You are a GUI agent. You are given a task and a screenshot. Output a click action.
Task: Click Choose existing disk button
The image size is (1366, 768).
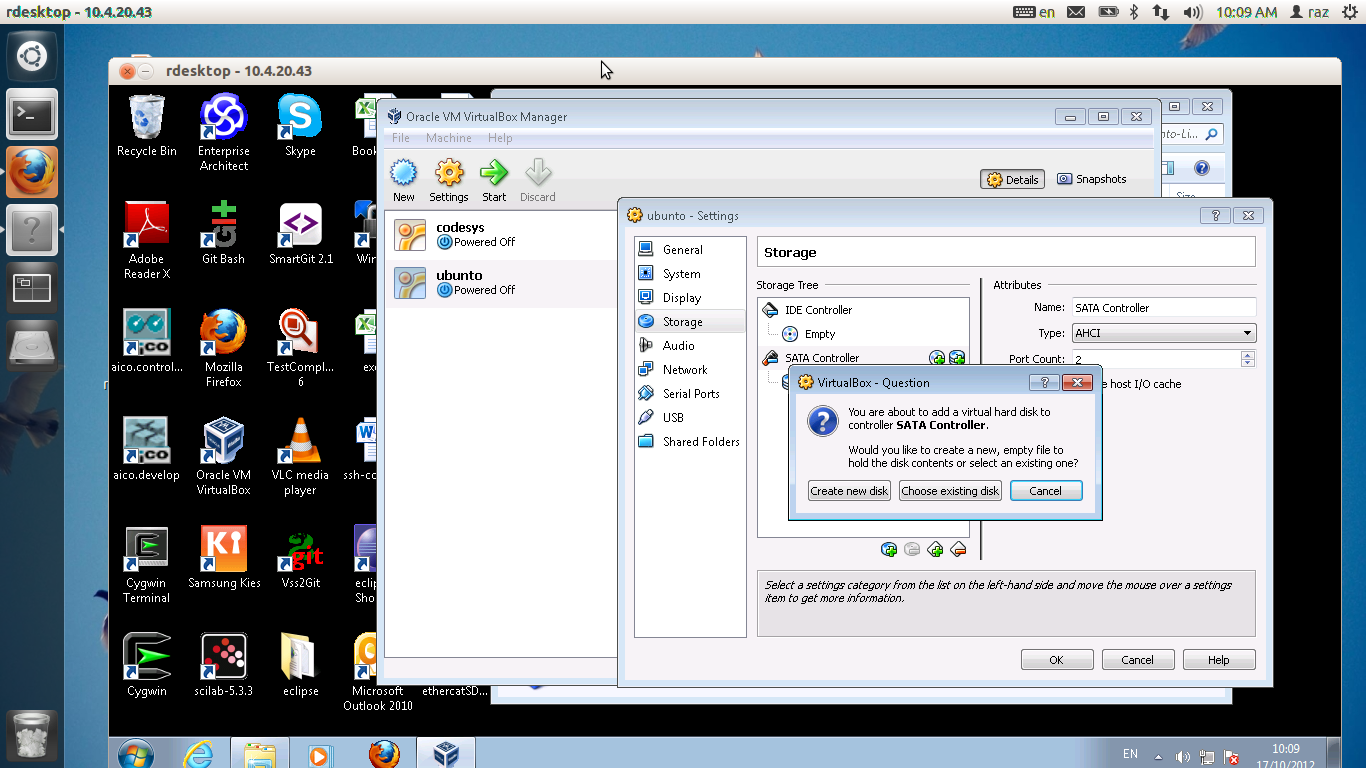(950, 491)
